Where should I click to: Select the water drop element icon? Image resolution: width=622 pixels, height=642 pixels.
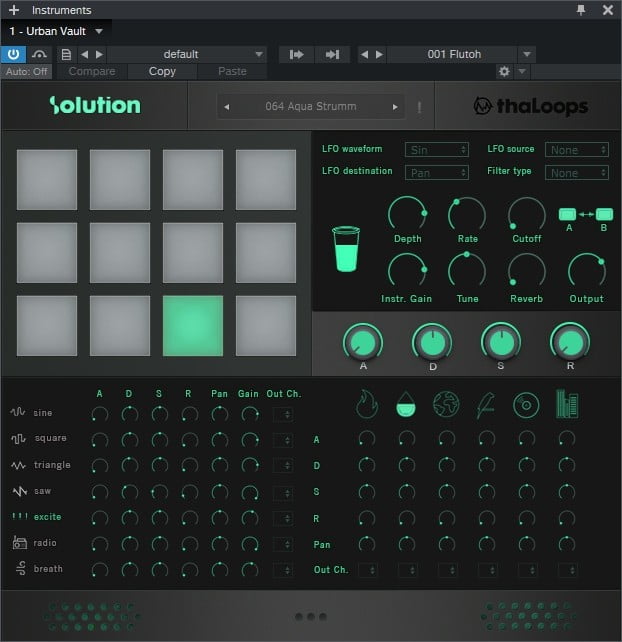(x=406, y=405)
